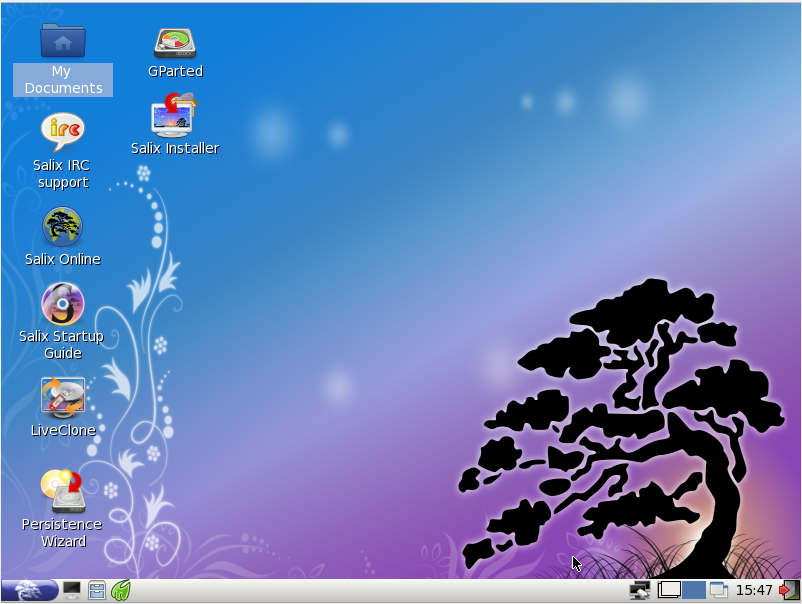Open the Persistence Wizard icon

tap(62, 491)
